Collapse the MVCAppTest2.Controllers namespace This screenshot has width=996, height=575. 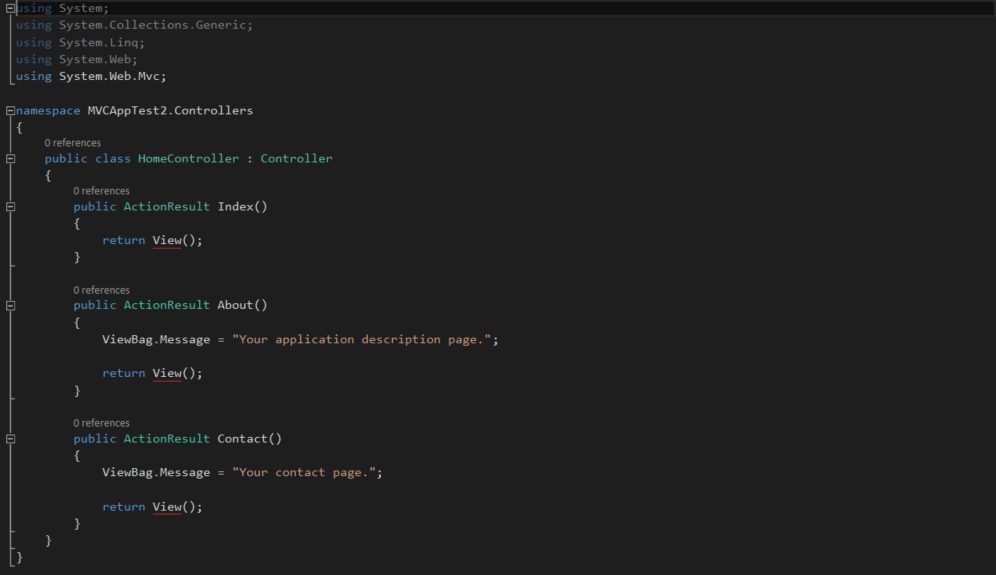pos(10,111)
